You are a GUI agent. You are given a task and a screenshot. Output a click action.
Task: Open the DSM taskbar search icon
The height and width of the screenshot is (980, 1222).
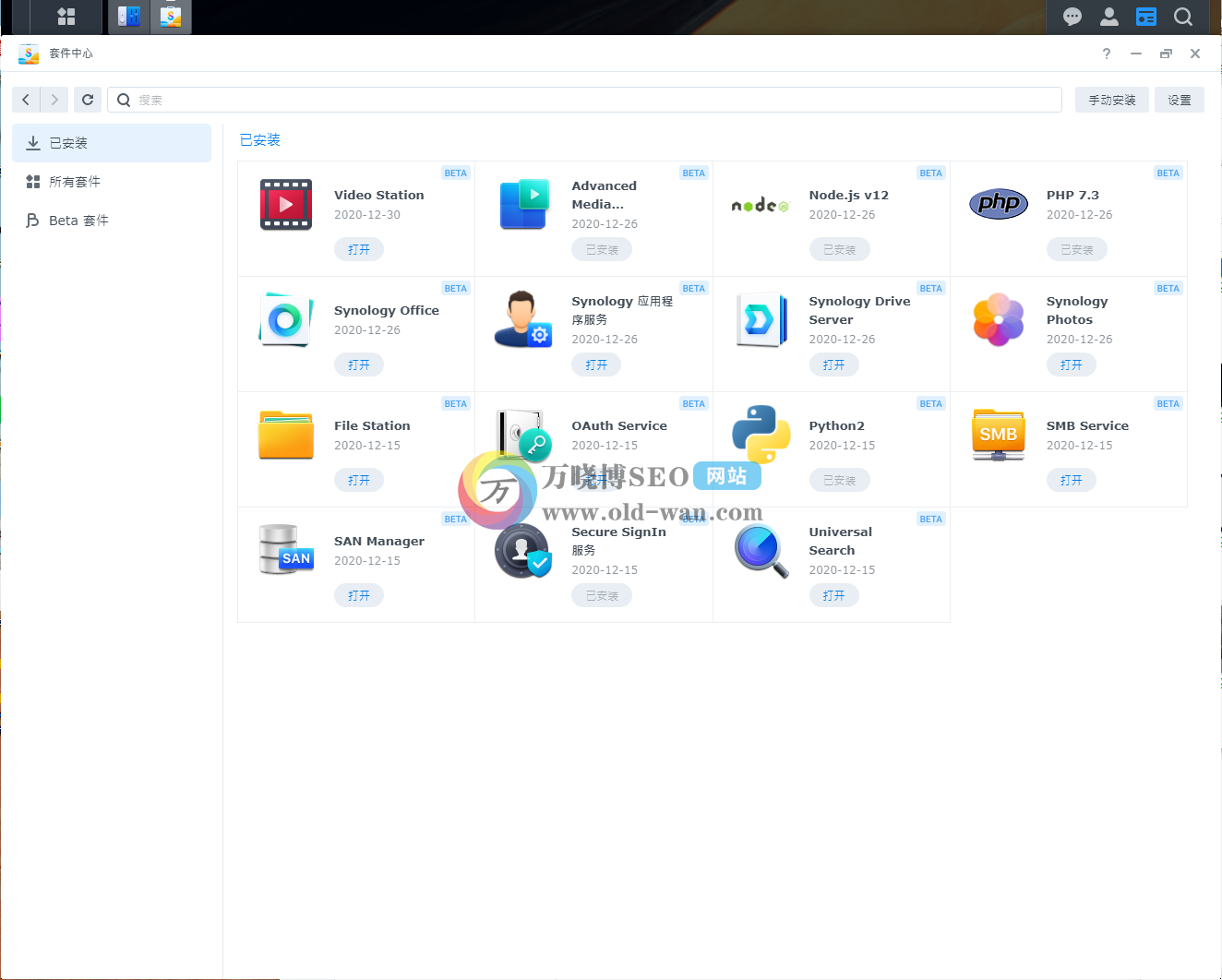pyautogui.click(x=1183, y=17)
